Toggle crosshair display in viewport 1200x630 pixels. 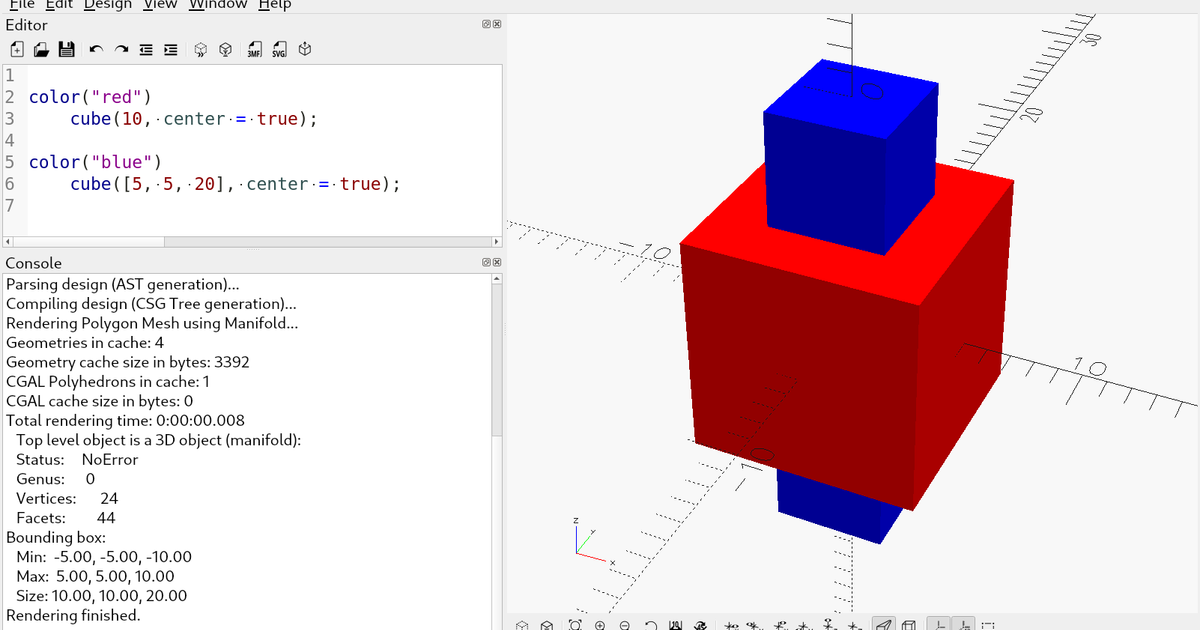pyautogui.click(x=987, y=622)
